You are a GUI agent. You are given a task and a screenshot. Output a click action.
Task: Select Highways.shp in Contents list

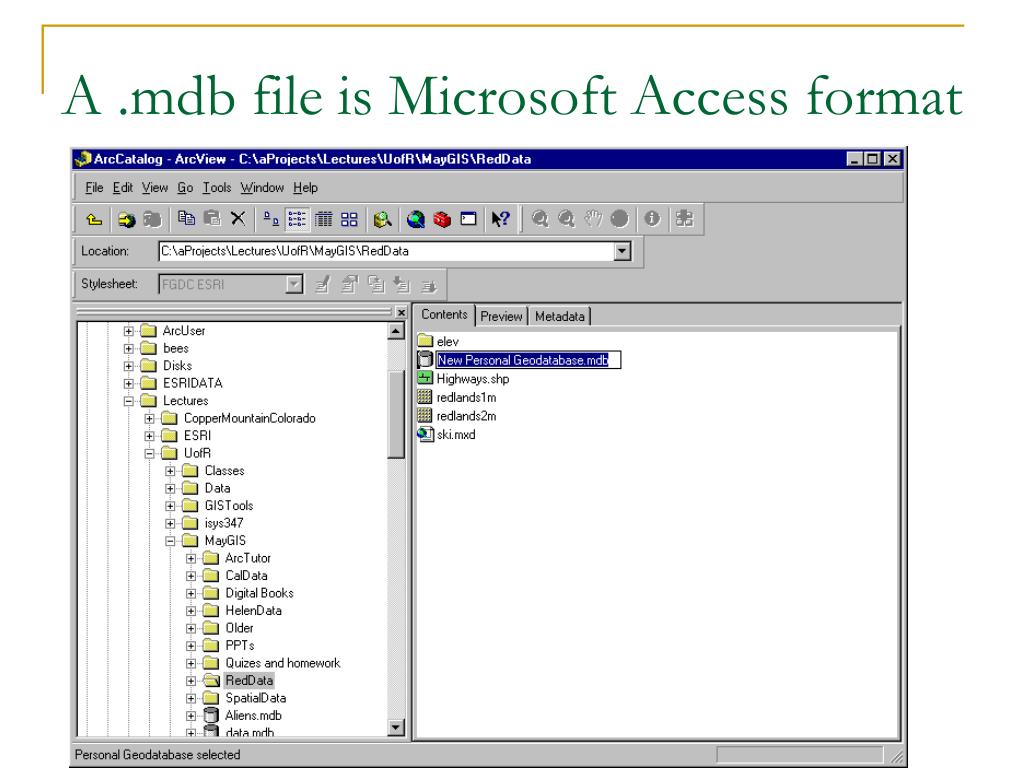point(473,379)
